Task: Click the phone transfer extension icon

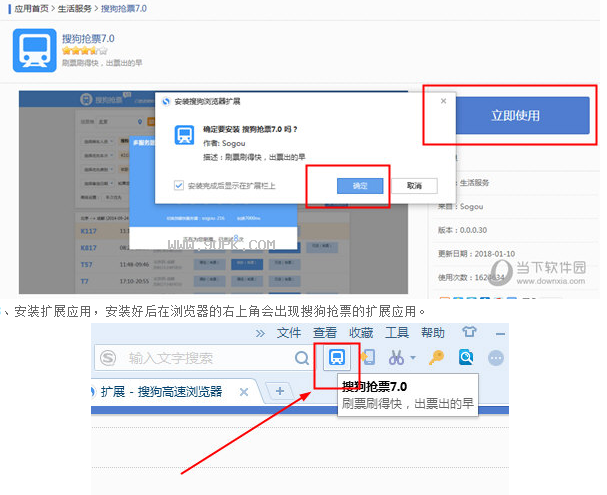Action: coord(367,357)
